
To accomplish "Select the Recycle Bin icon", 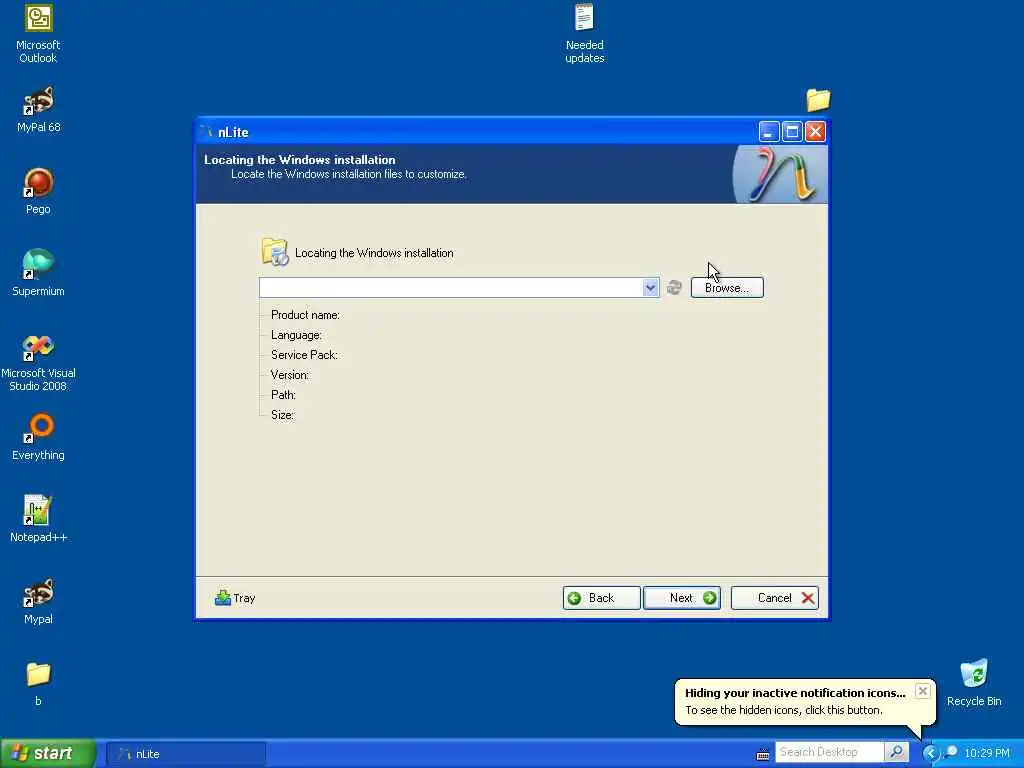I will (974, 683).
